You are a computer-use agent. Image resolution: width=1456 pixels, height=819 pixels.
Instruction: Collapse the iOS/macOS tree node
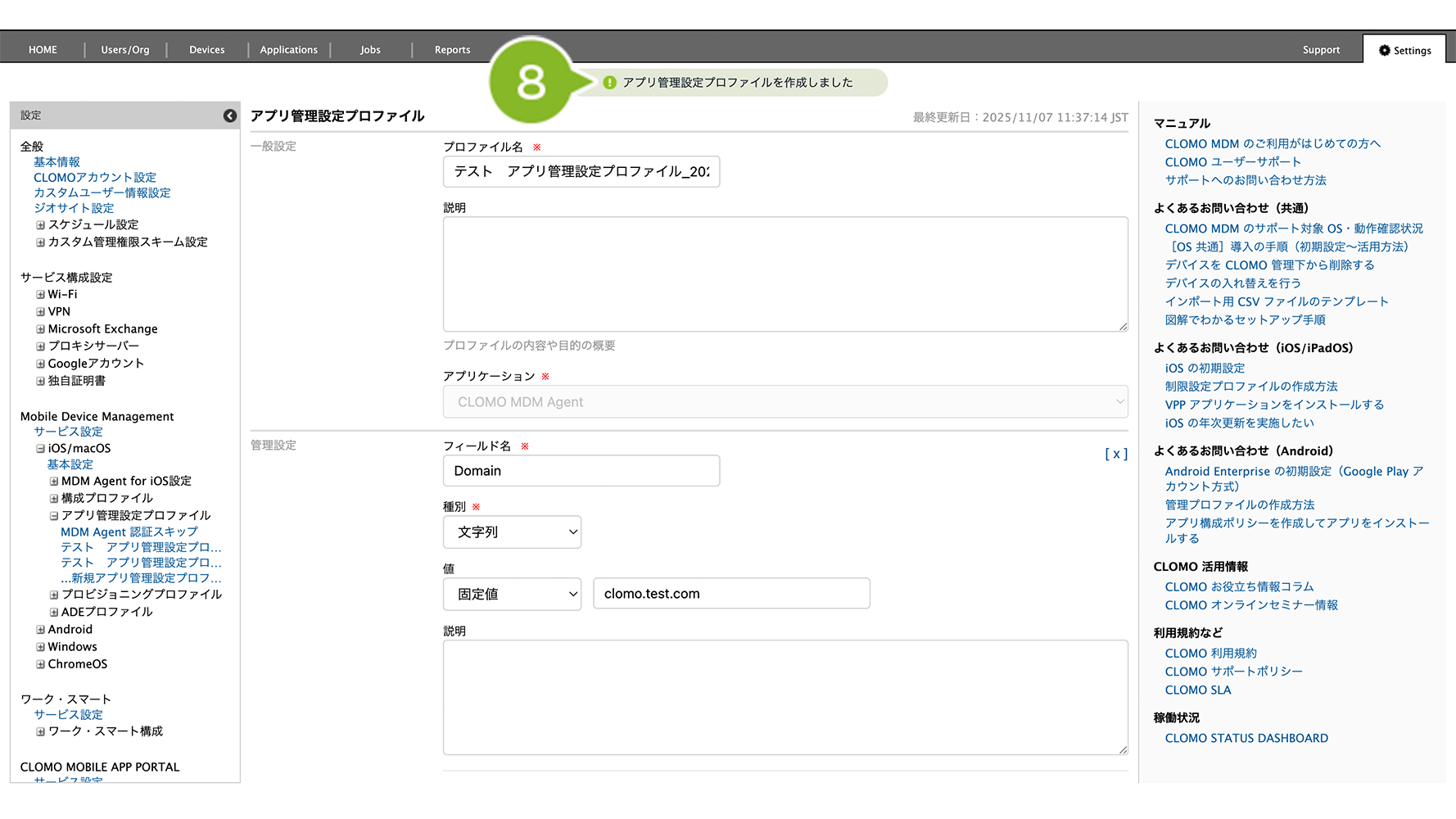click(40, 449)
